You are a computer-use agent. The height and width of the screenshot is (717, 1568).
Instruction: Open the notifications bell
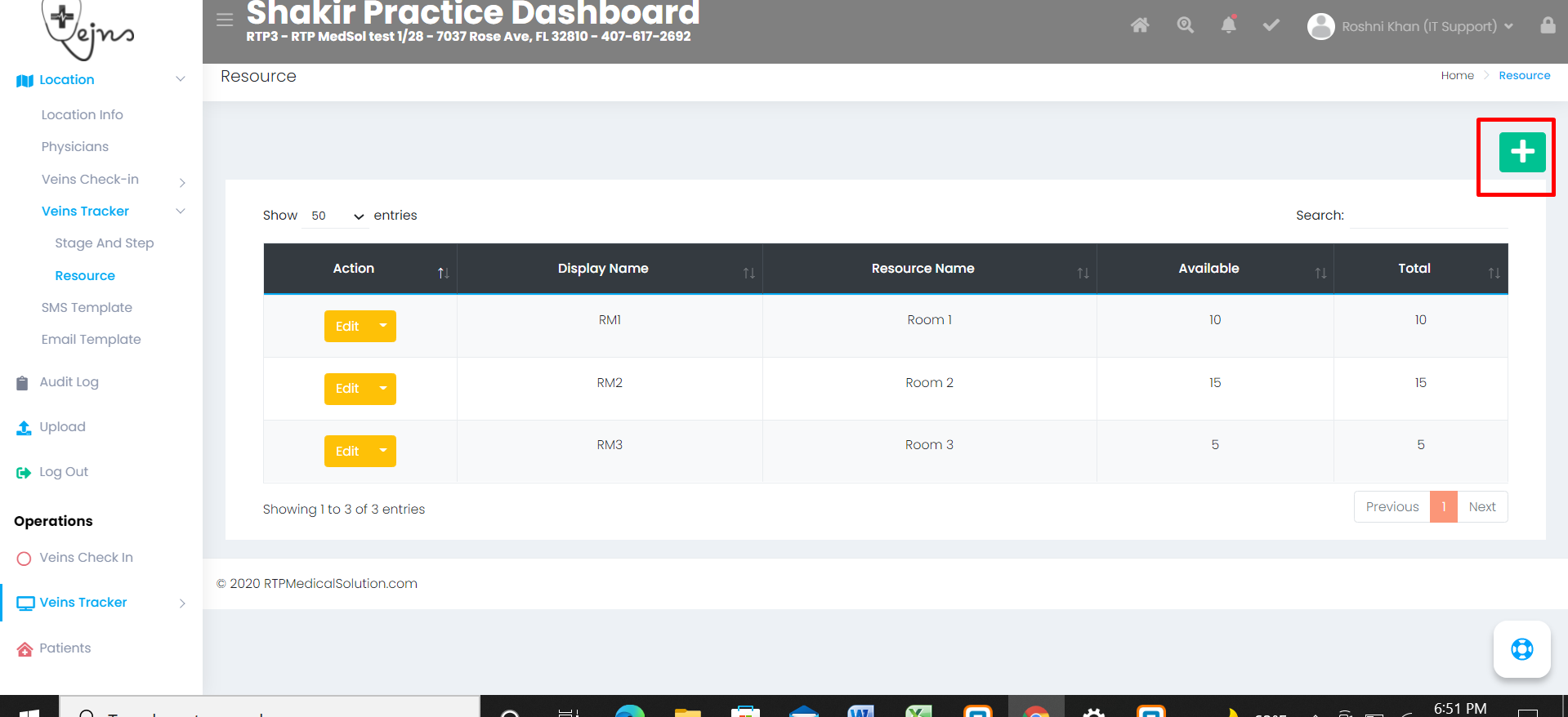(1228, 26)
